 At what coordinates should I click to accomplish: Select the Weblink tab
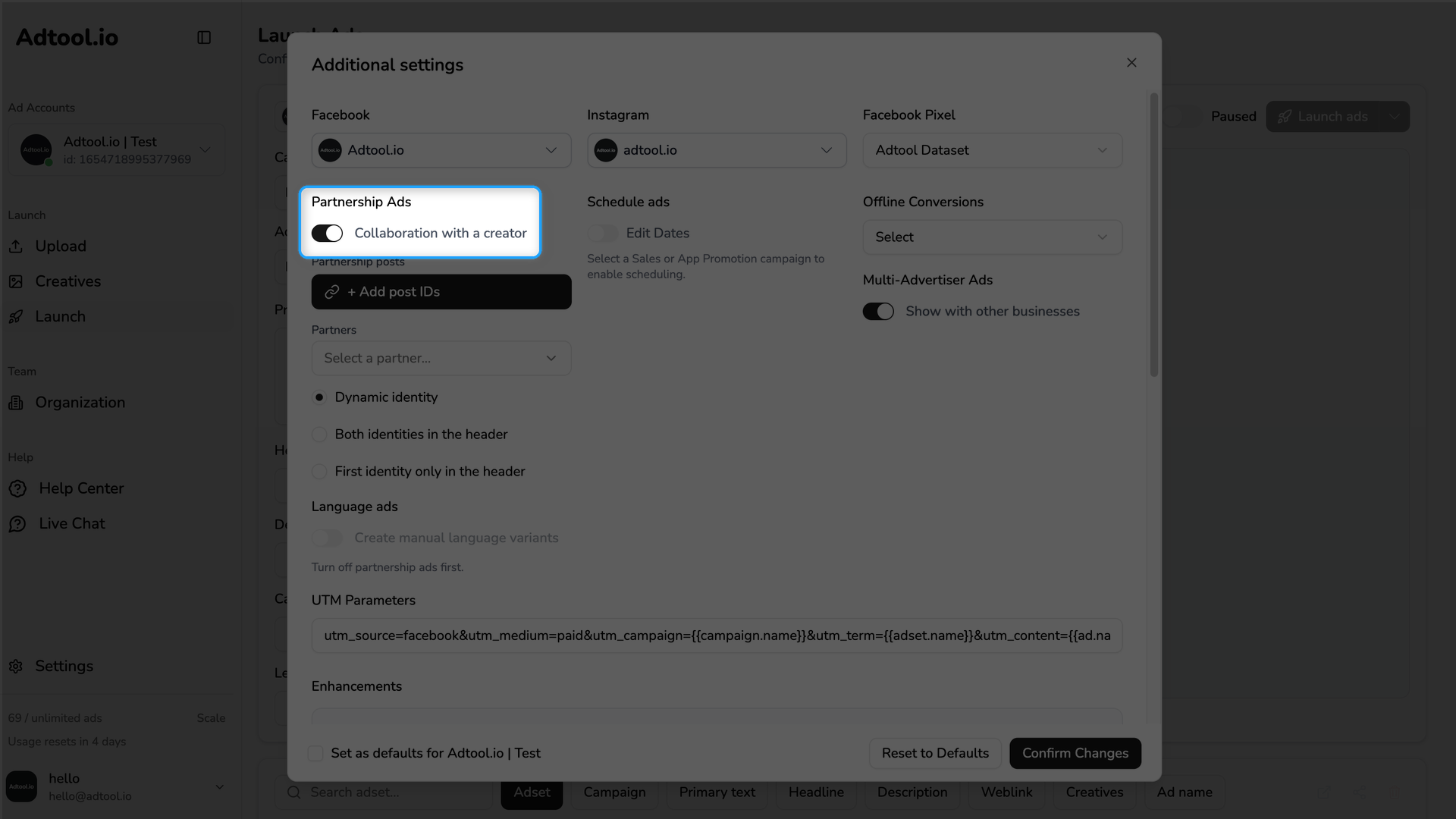[x=1006, y=792]
